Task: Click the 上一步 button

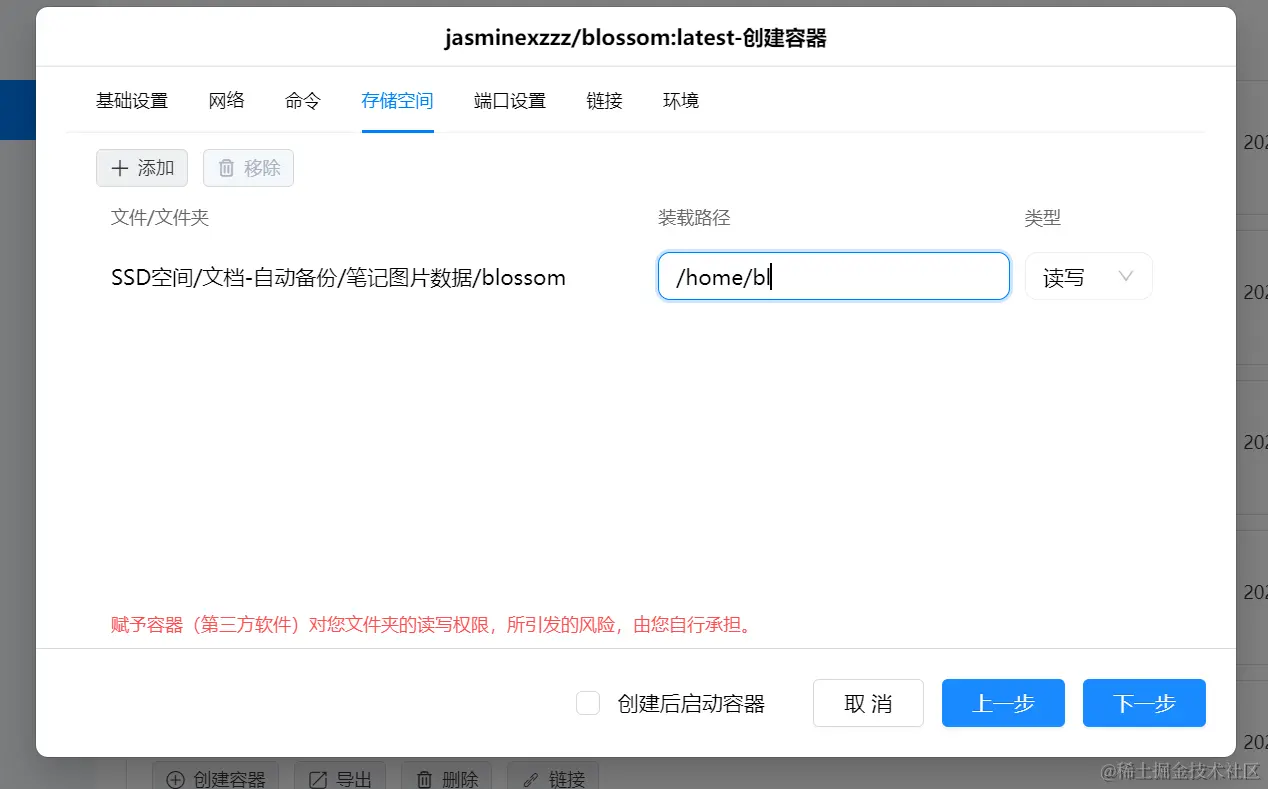Action: [1002, 703]
